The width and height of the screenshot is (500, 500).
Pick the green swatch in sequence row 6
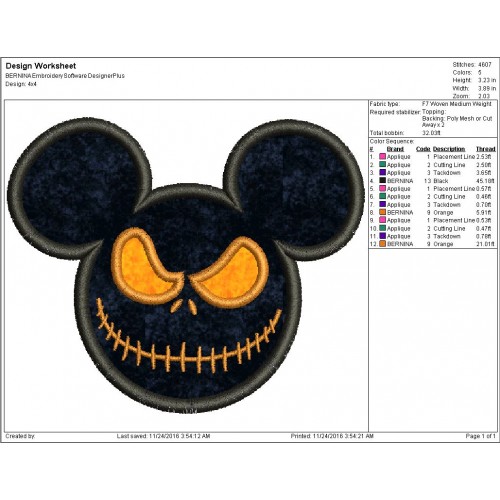click(382, 197)
